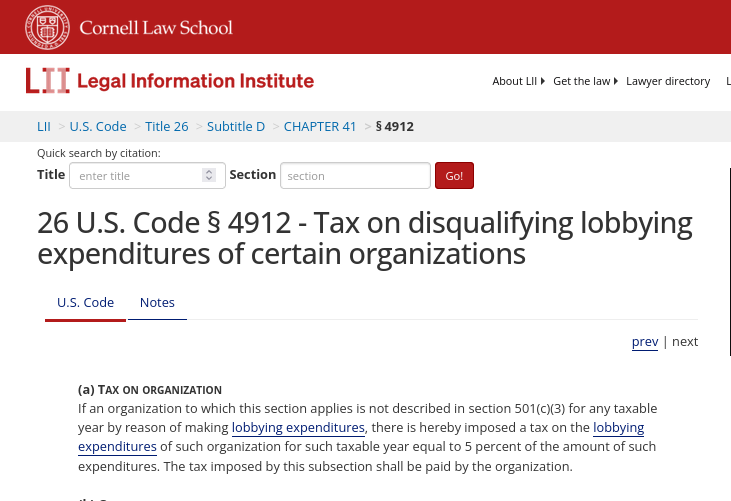Go to LII breadcrumb link
The height and width of the screenshot is (501, 731).
click(x=44, y=126)
